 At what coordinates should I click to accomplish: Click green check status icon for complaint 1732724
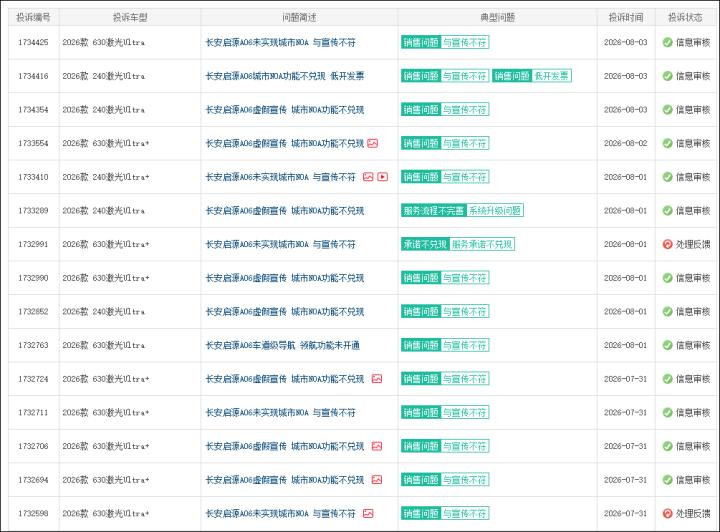668,379
